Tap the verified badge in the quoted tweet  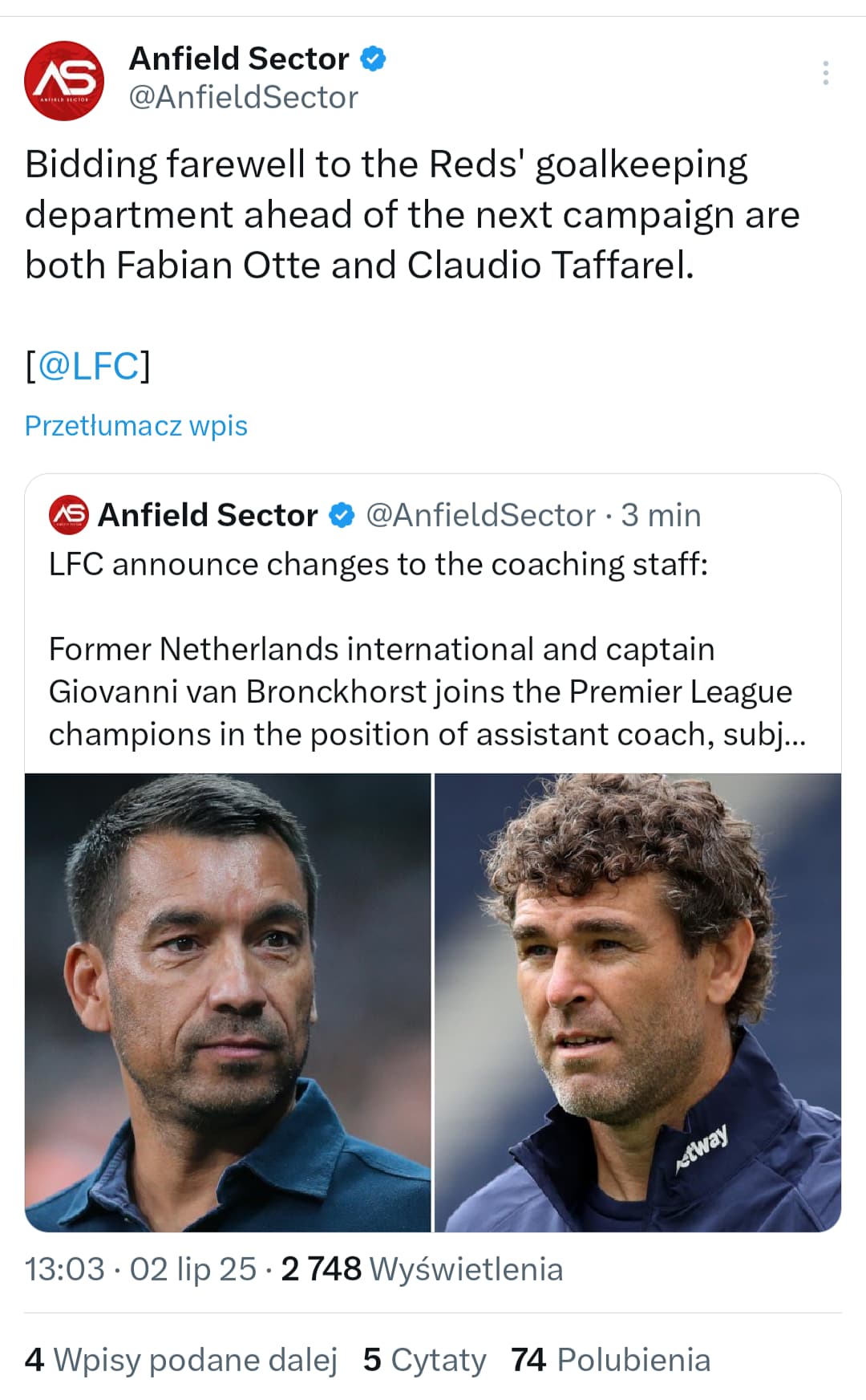click(342, 515)
